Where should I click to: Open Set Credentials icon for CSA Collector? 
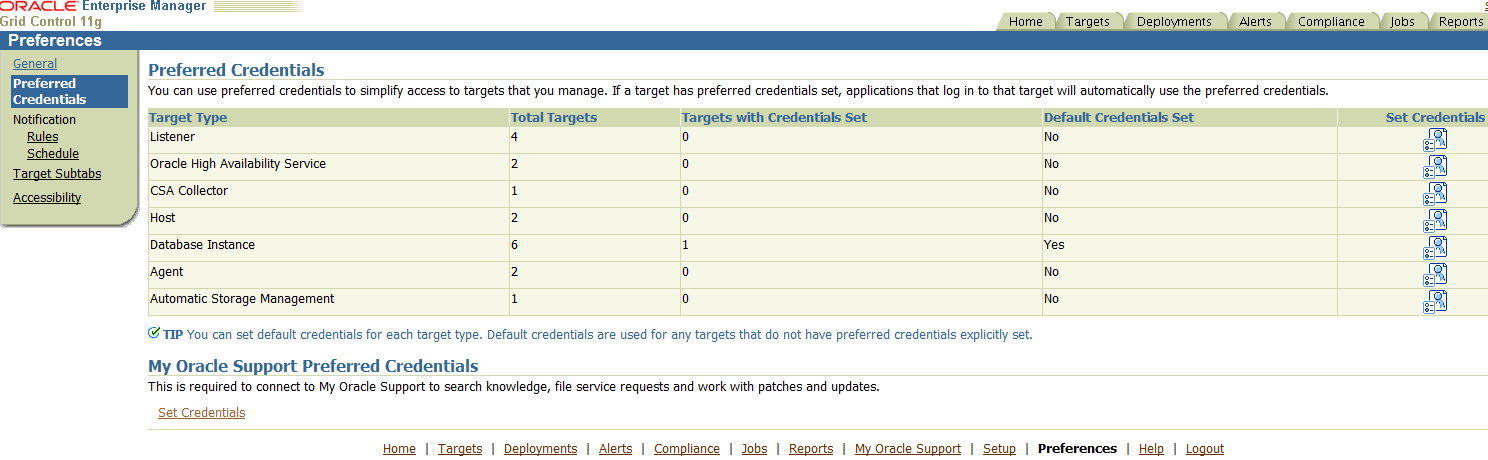[x=1436, y=194]
